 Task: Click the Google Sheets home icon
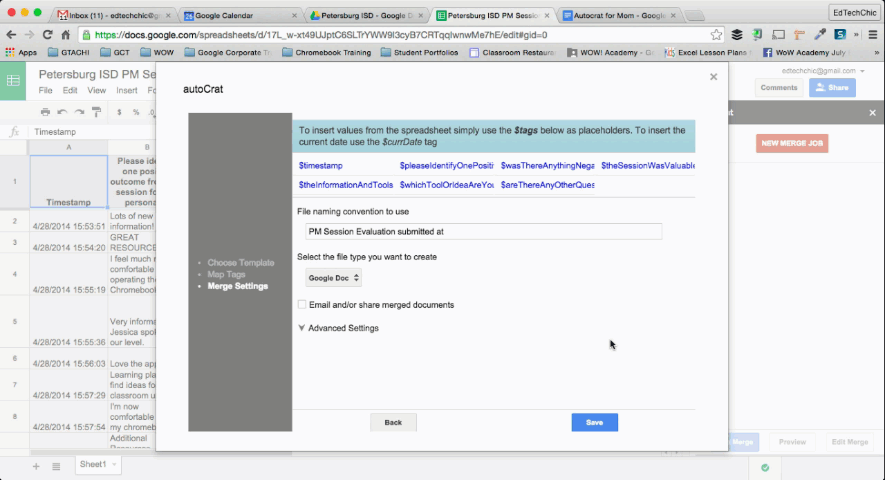[x=13, y=81]
